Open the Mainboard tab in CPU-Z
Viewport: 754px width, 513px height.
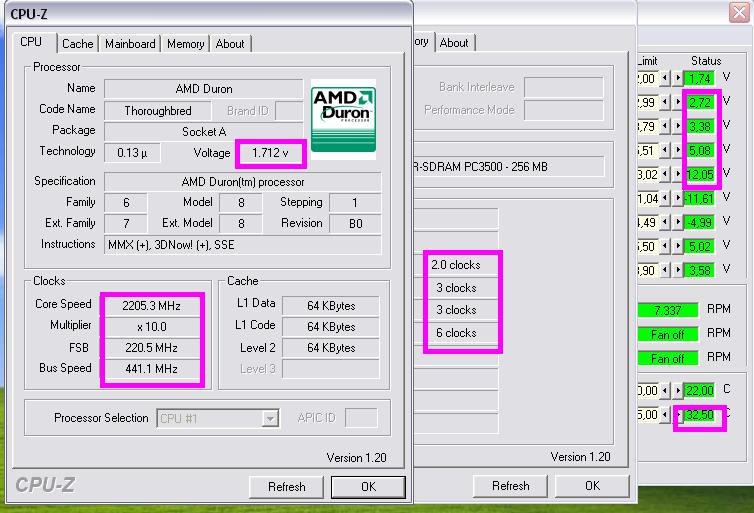click(130, 44)
